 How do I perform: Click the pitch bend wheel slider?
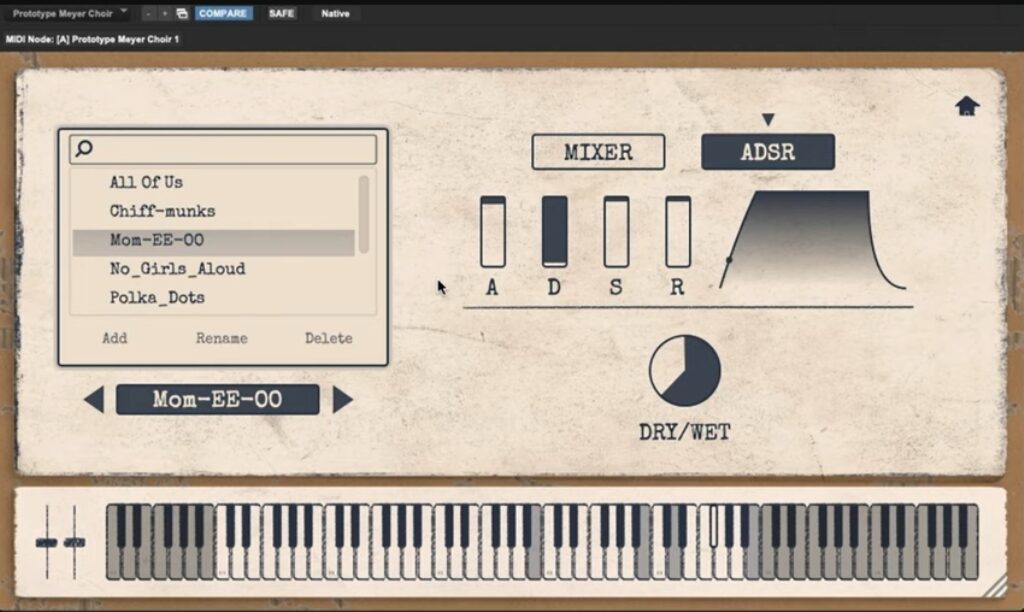[x=46, y=542]
